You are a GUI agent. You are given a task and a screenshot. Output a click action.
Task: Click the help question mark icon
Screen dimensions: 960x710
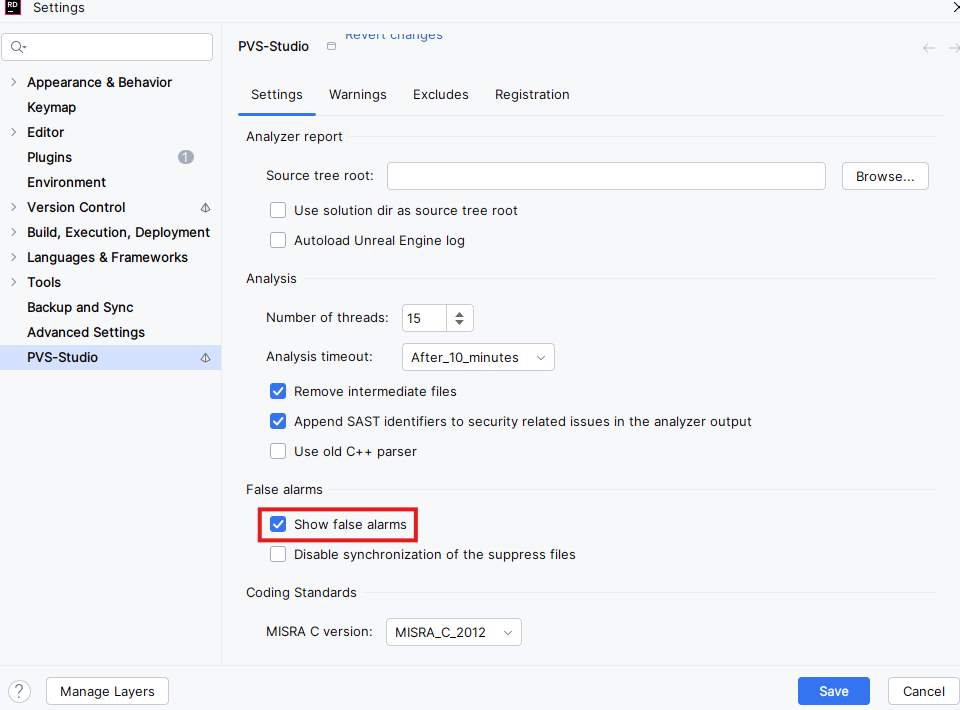[20, 691]
